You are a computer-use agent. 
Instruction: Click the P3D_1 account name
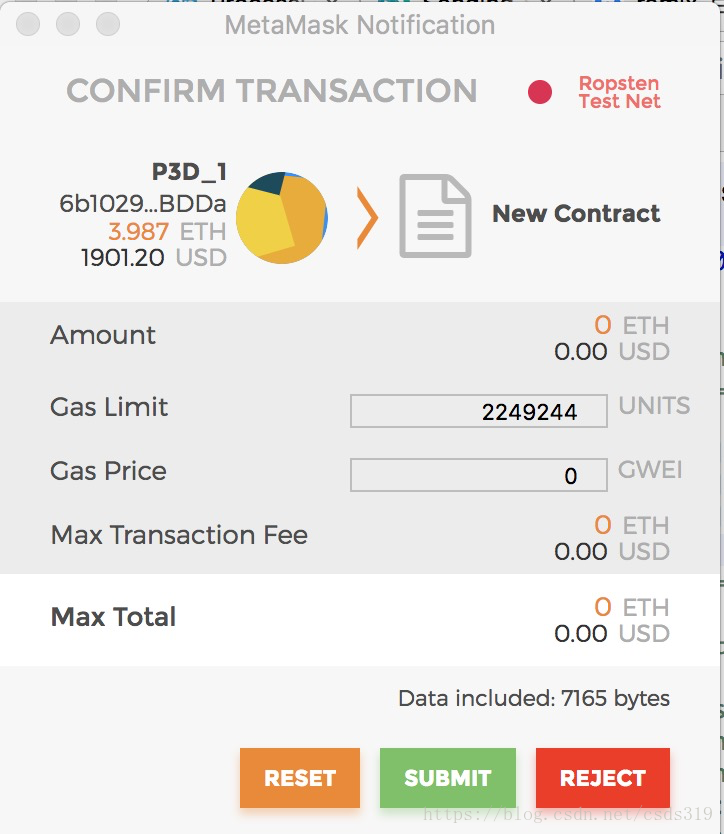pos(189,172)
